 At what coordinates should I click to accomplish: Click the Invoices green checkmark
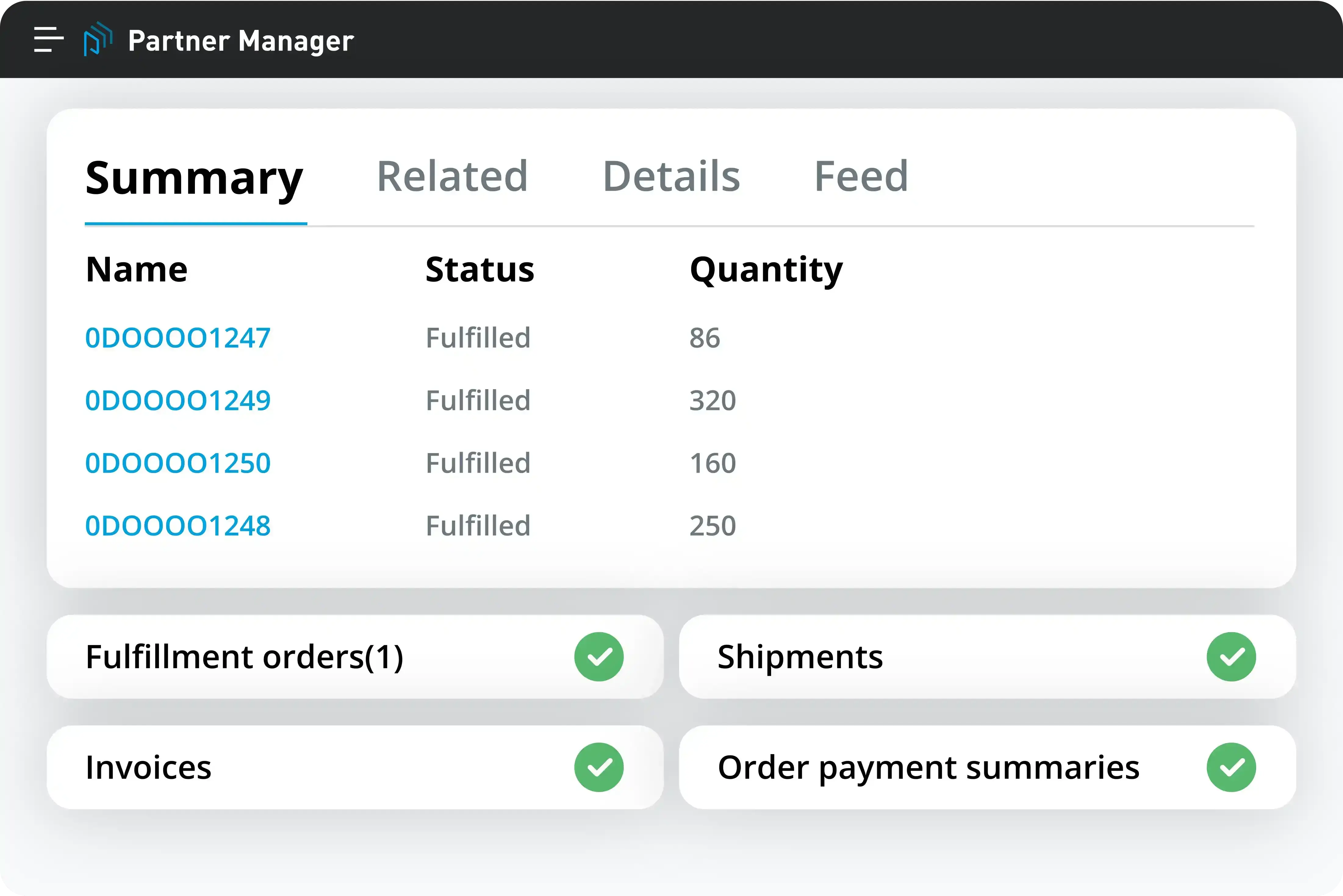[x=598, y=767]
